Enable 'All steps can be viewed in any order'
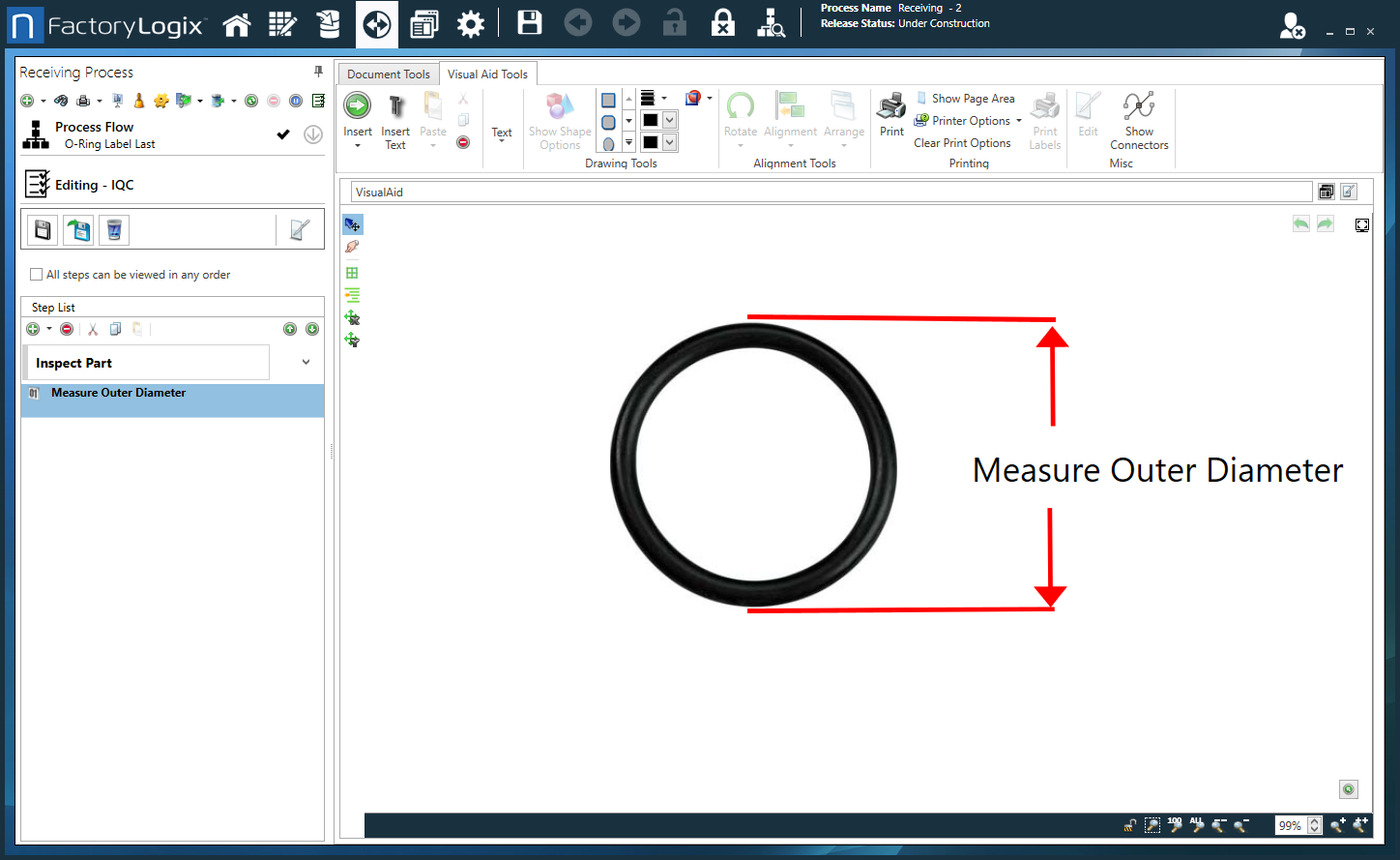Viewport: 1400px width, 860px height. 37,274
